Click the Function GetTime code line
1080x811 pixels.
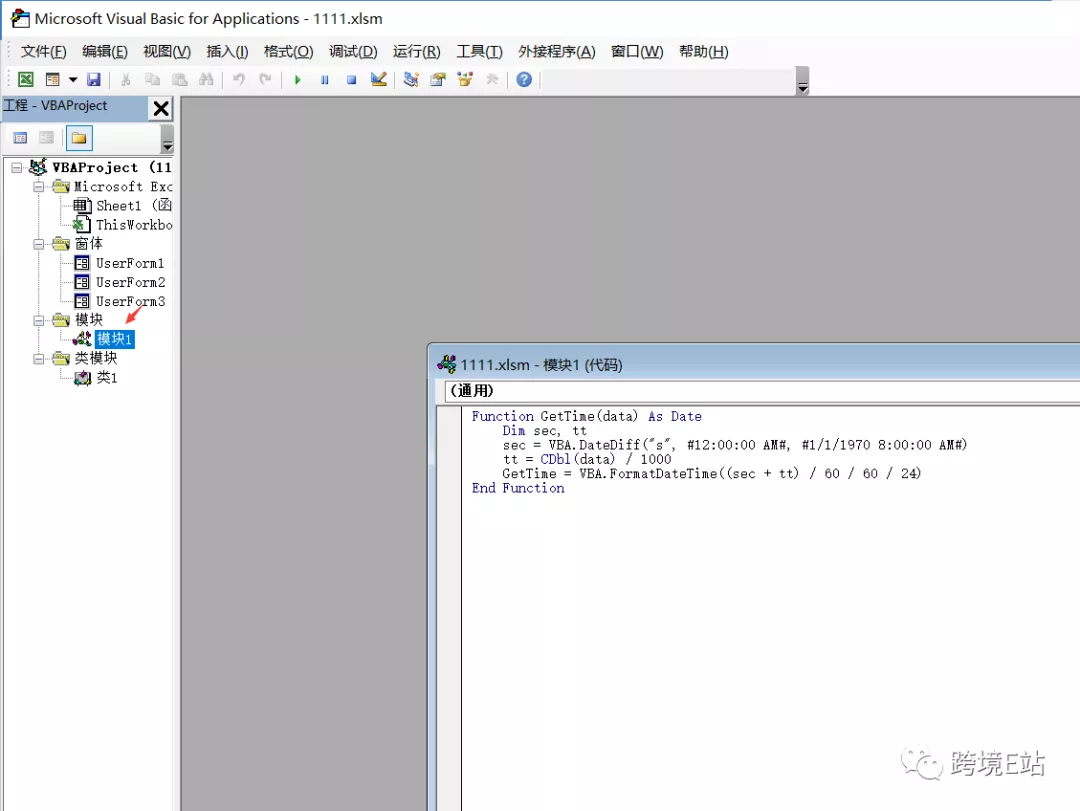point(587,416)
